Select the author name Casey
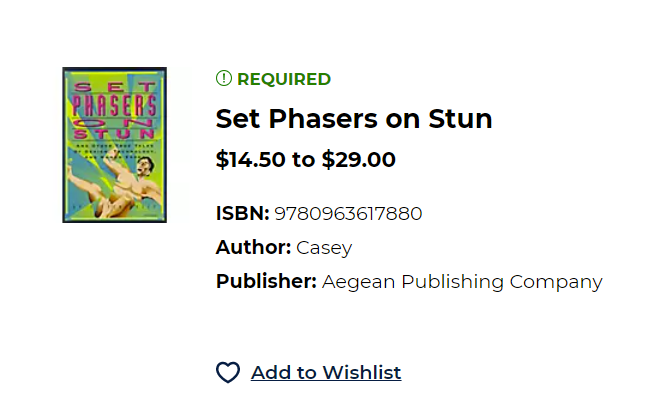668x418 pixels. tap(324, 247)
